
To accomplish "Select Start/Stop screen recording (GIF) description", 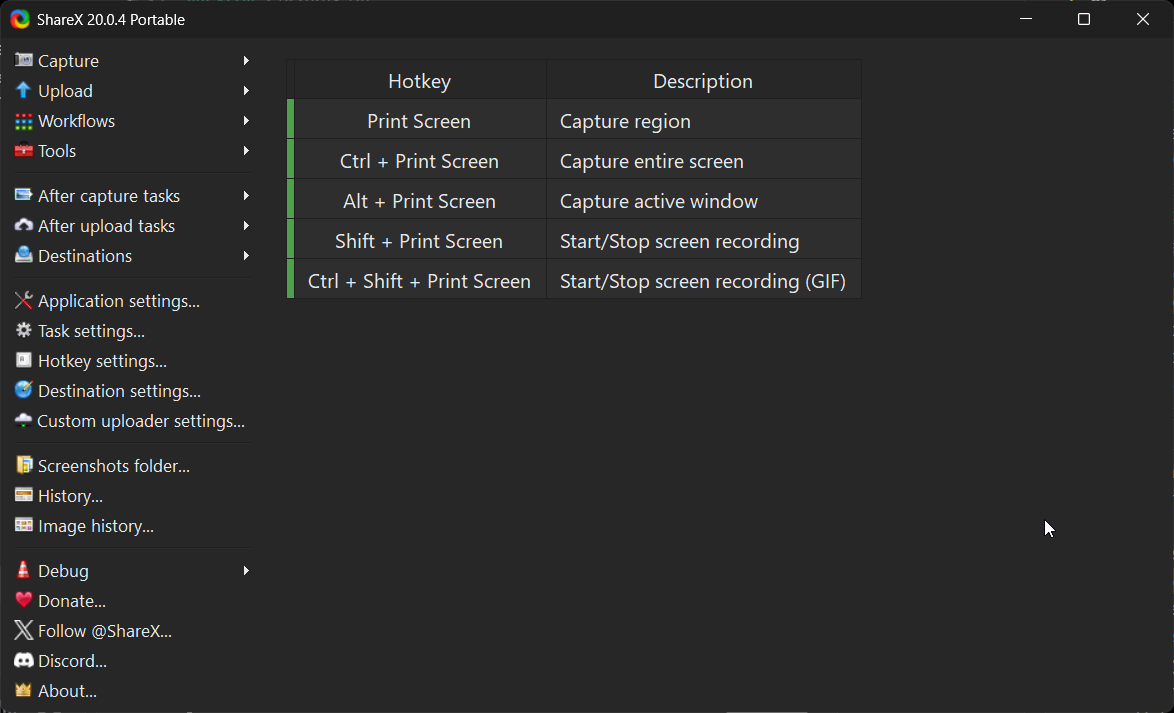I will click(x=703, y=281).
